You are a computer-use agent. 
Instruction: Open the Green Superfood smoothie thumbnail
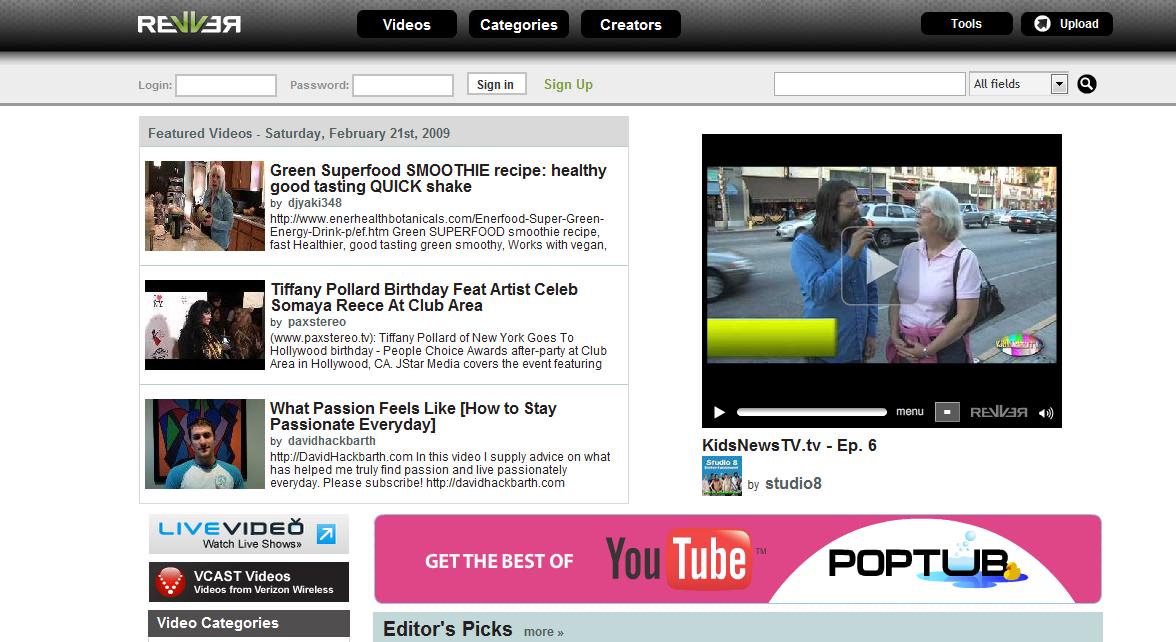pyautogui.click(x=205, y=206)
